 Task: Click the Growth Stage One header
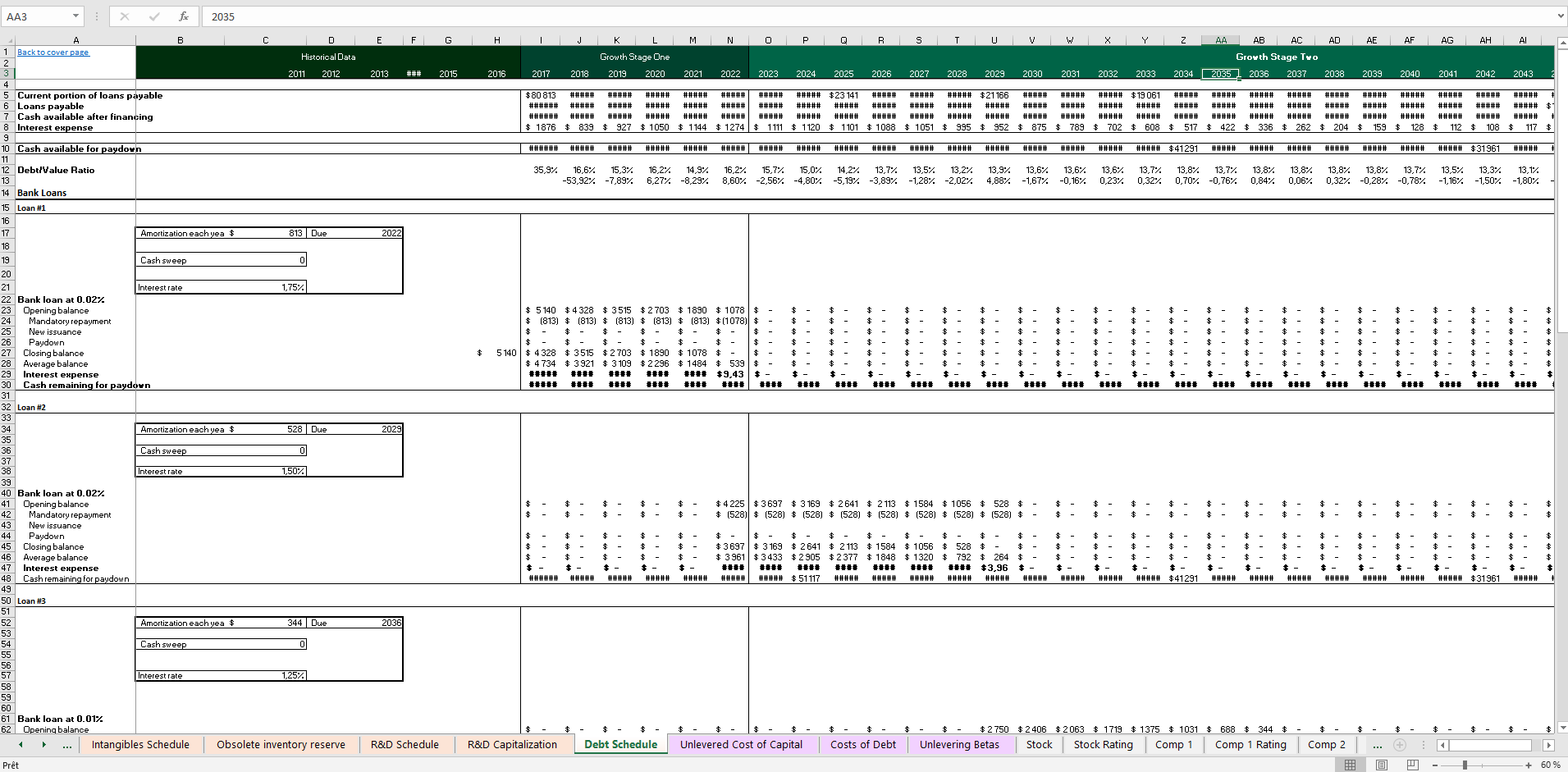[x=634, y=57]
